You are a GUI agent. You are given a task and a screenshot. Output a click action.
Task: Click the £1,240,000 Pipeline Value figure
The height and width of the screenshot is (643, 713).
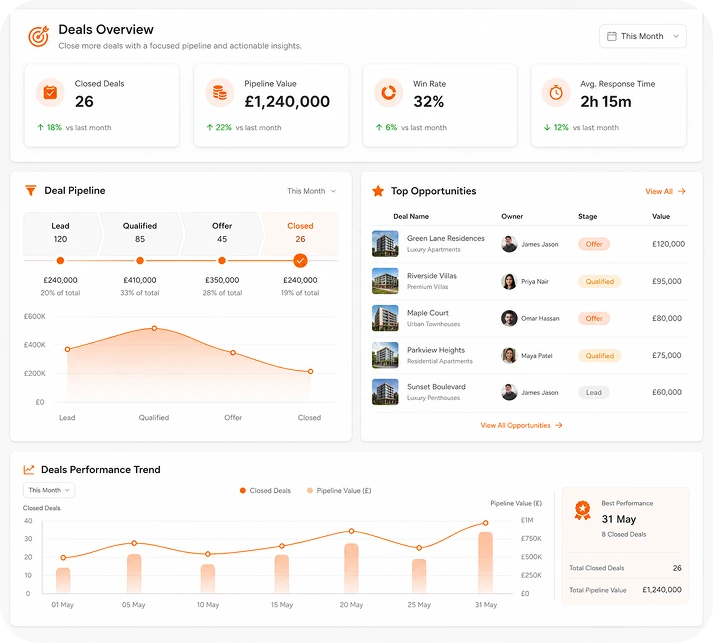click(287, 101)
